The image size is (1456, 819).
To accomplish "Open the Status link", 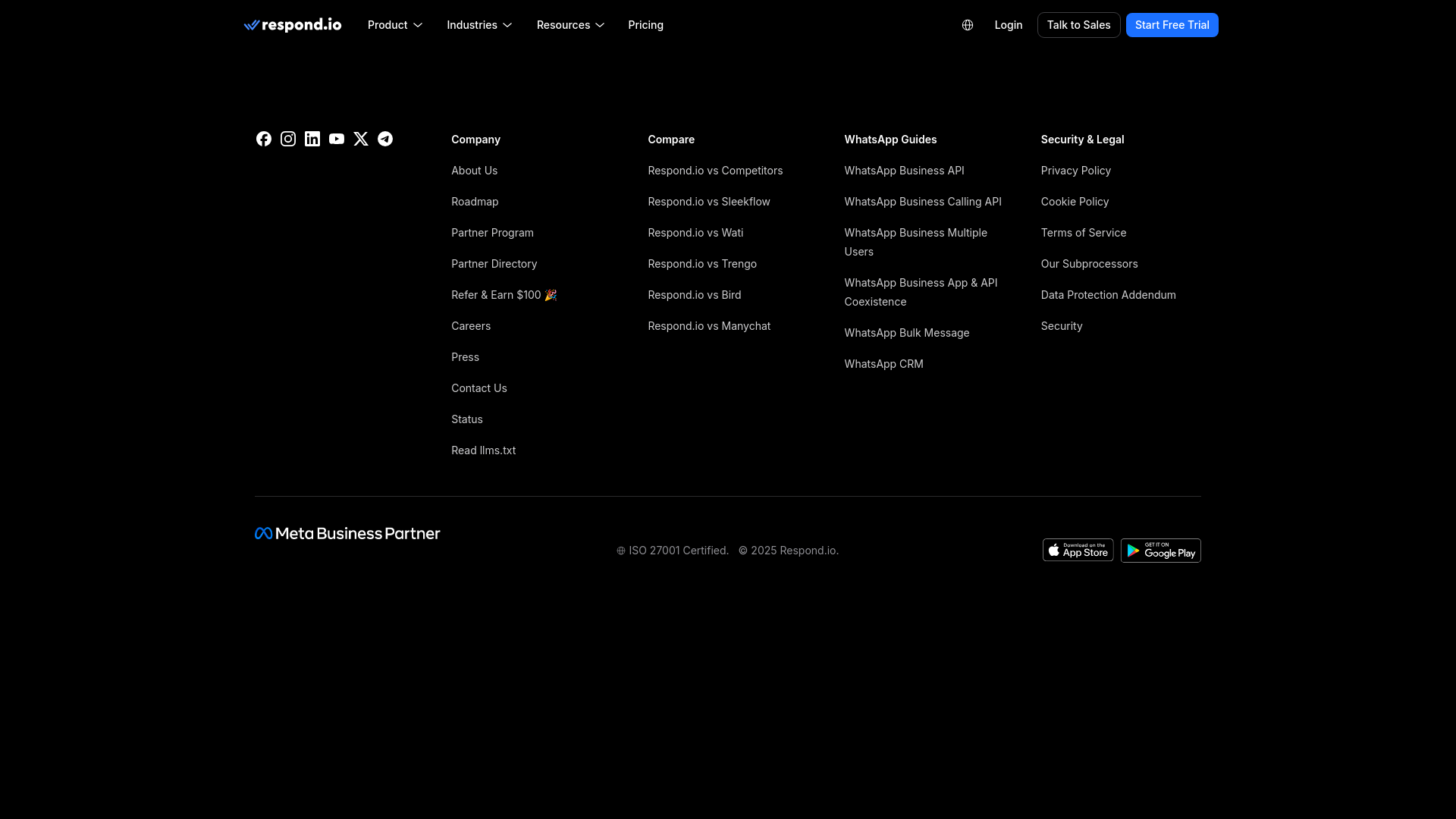I will tap(467, 419).
